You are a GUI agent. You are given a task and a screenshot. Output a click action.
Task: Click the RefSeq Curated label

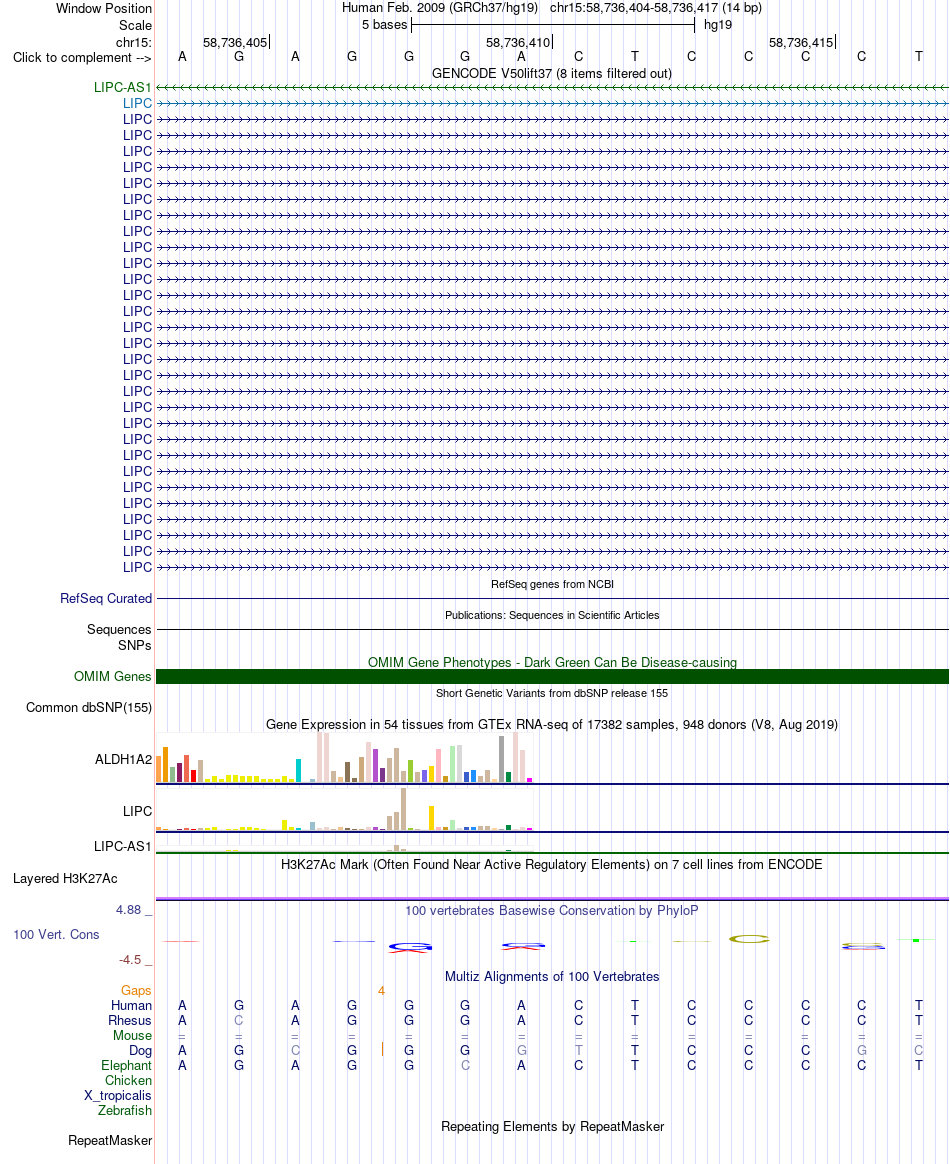(106, 598)
